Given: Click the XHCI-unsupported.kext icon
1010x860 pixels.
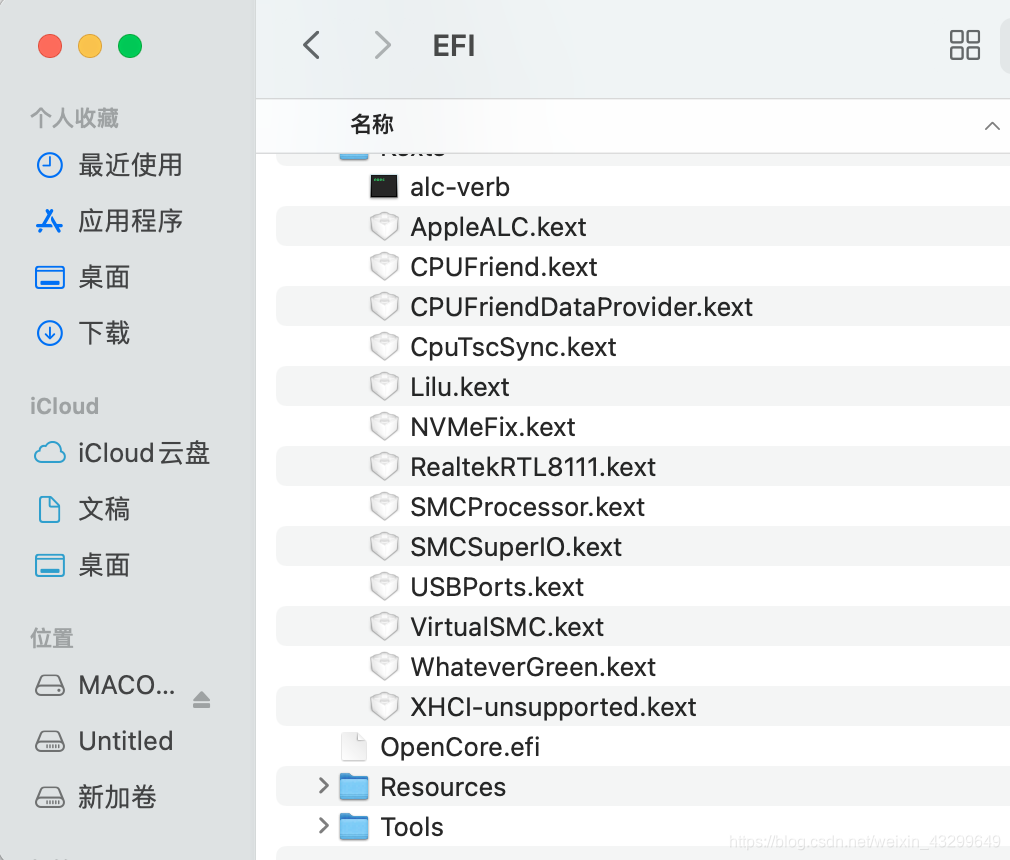Looking at the screenshot, I should pyautogui.click(x=384, y=706).
